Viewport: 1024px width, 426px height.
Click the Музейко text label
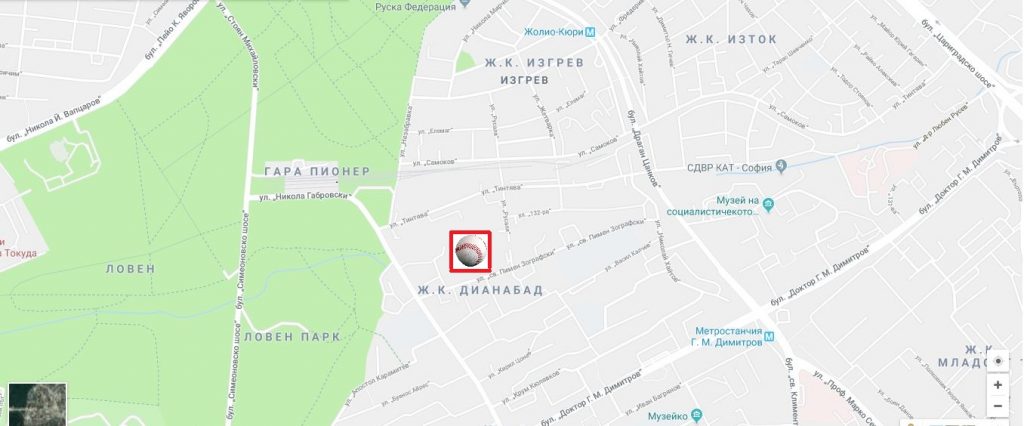tap(668, 416)
